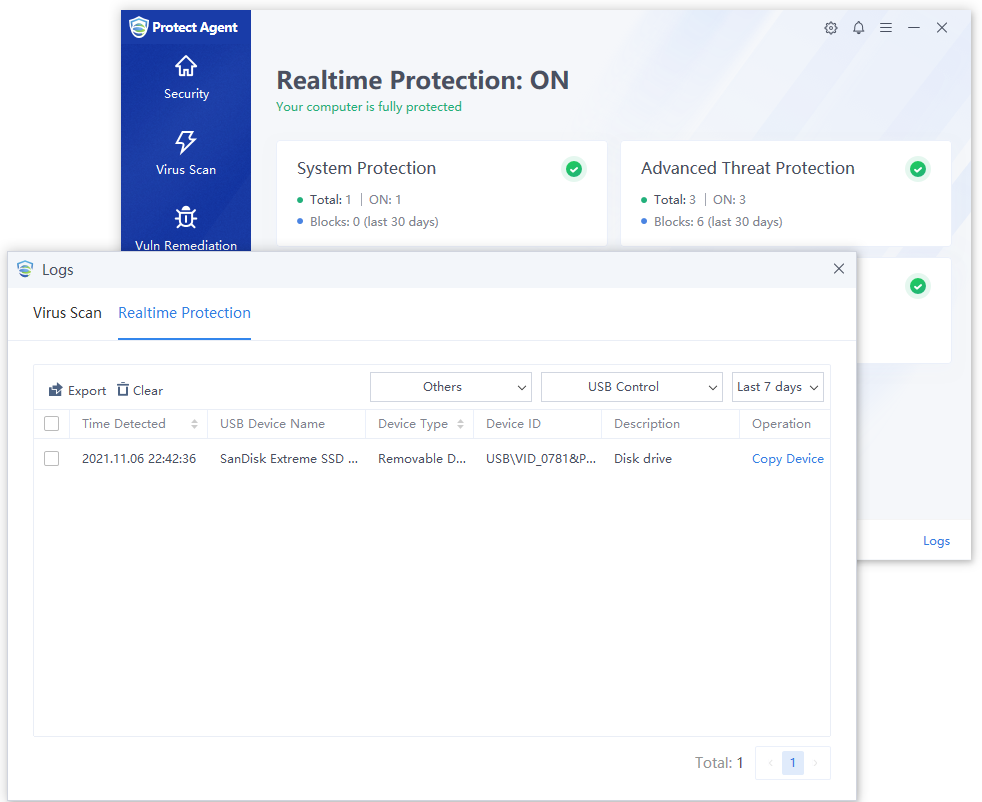Check the checkbox for the SanDisk log entry

(x=52, y=458)
